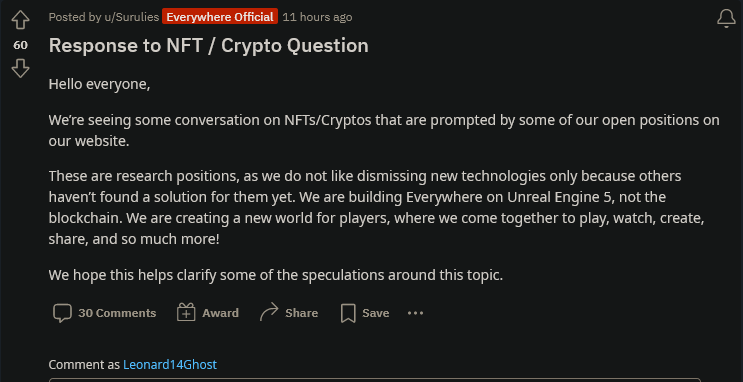Focus the comment text box below 'Comment as'

click(374, 380)
